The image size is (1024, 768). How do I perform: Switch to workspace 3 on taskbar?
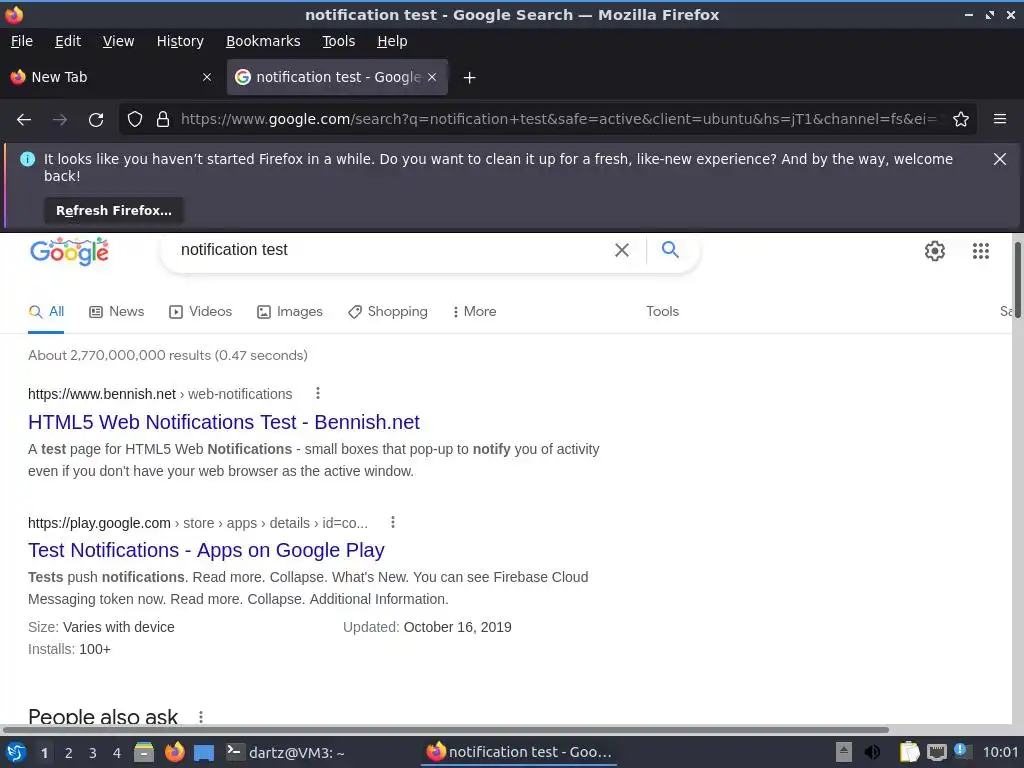(x=92, y=753)
